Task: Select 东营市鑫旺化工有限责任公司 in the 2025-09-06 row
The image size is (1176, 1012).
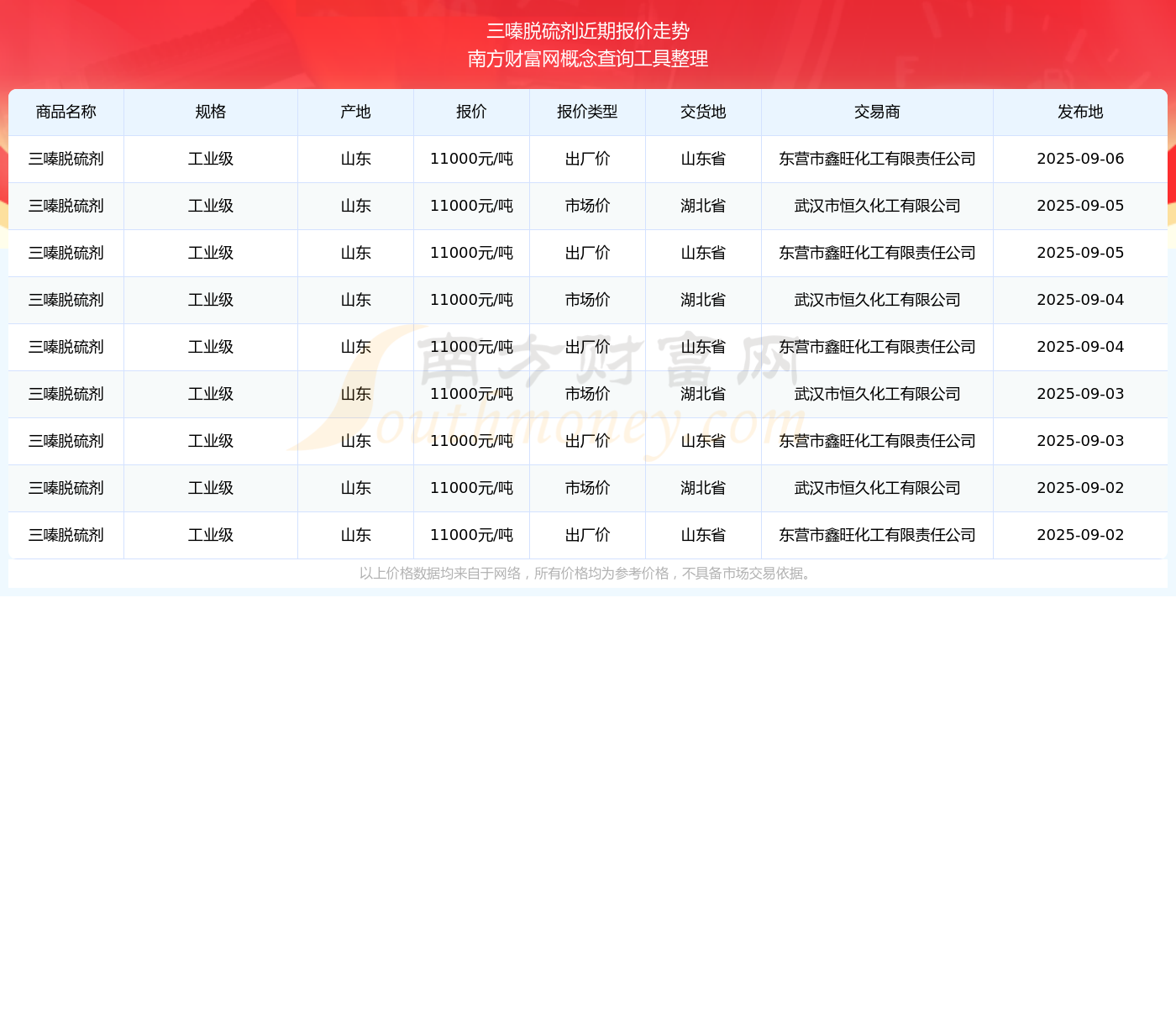Action: pos(878,160)
